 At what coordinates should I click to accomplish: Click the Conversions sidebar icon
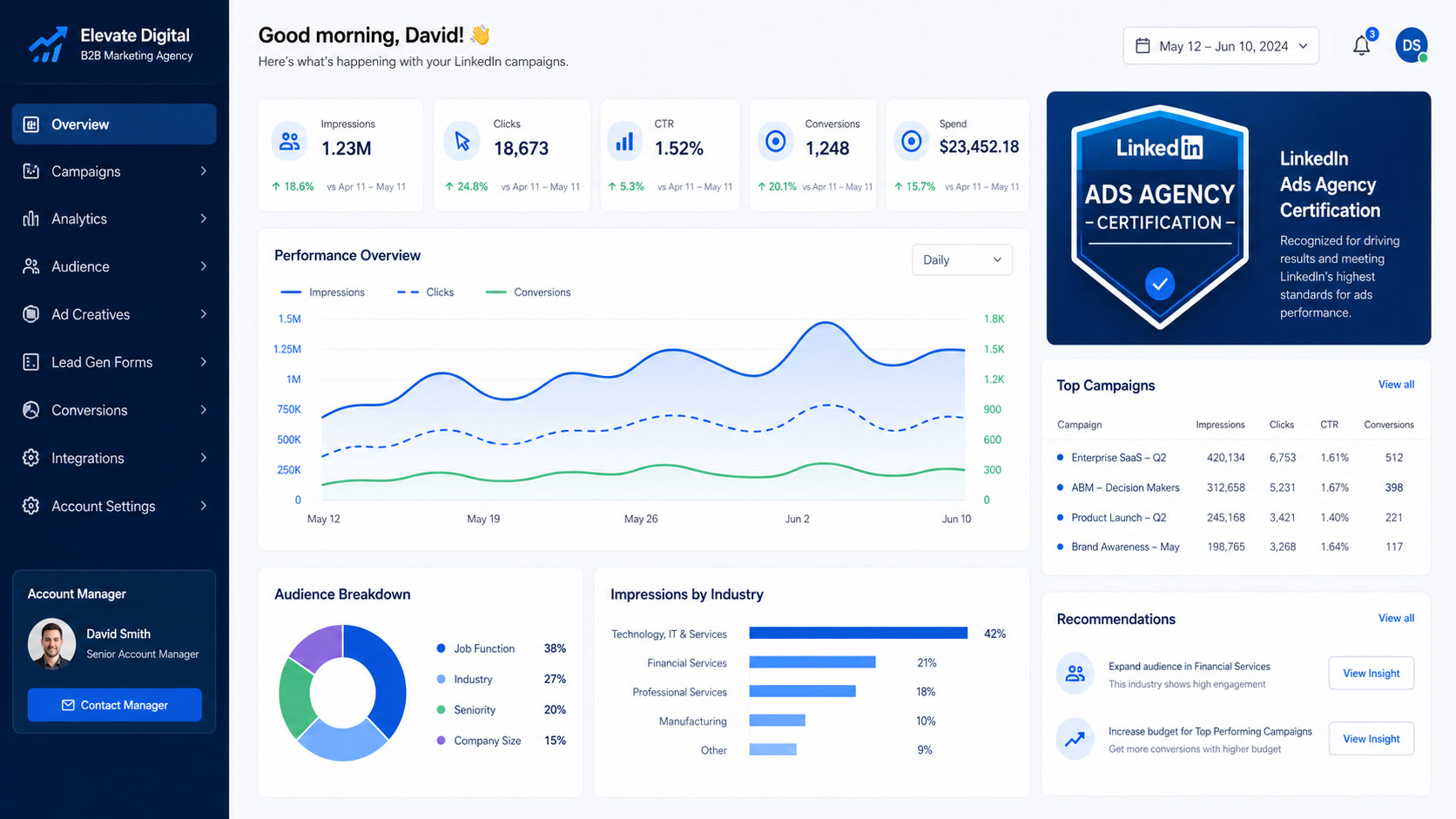click(31, 410)
